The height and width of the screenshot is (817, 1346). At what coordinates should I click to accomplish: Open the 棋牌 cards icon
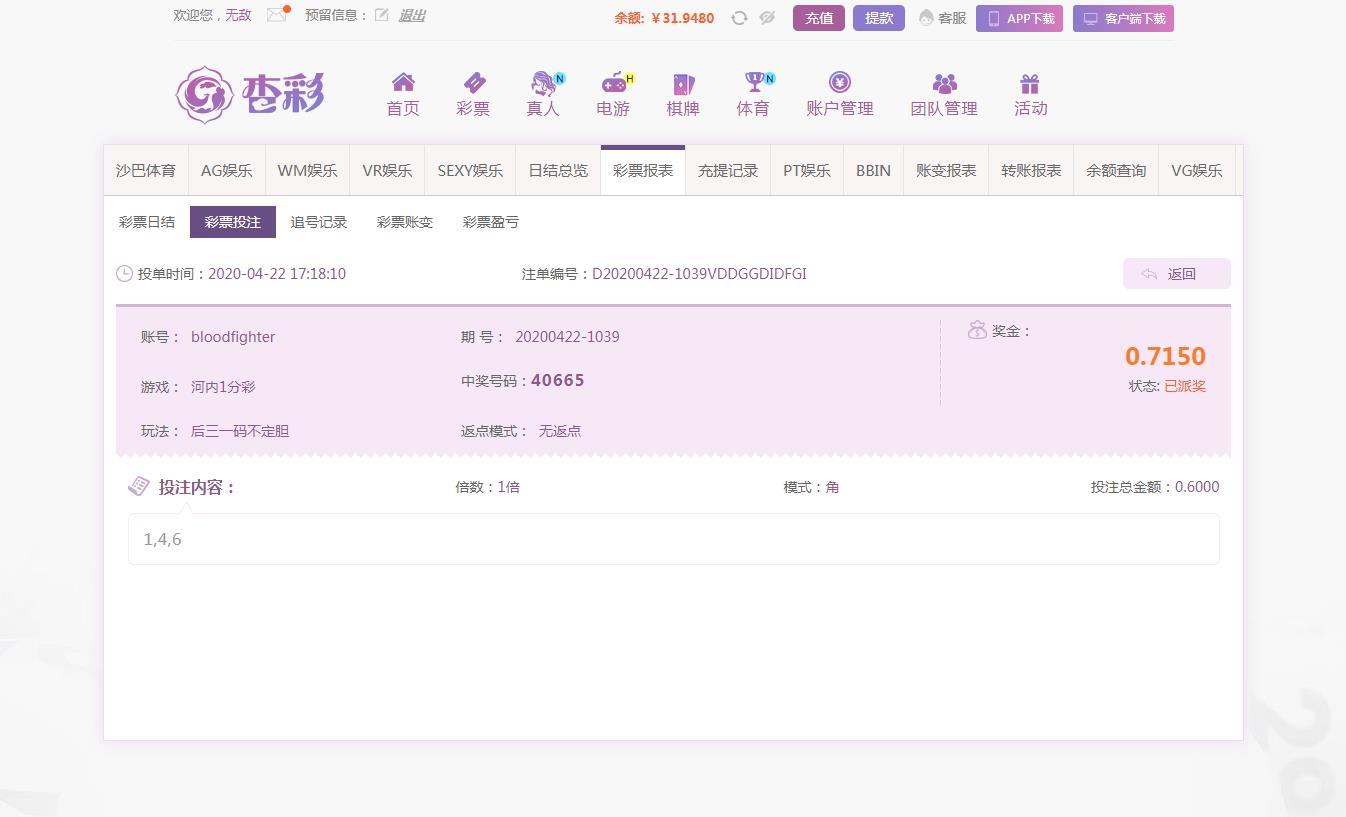point(683,83)
